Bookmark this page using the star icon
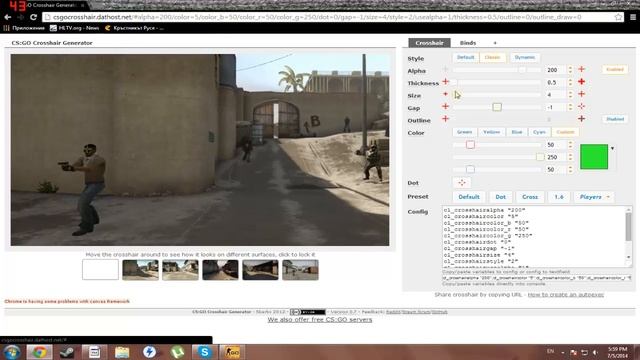The width and height of the screenshot is (640, 360). 618,17
